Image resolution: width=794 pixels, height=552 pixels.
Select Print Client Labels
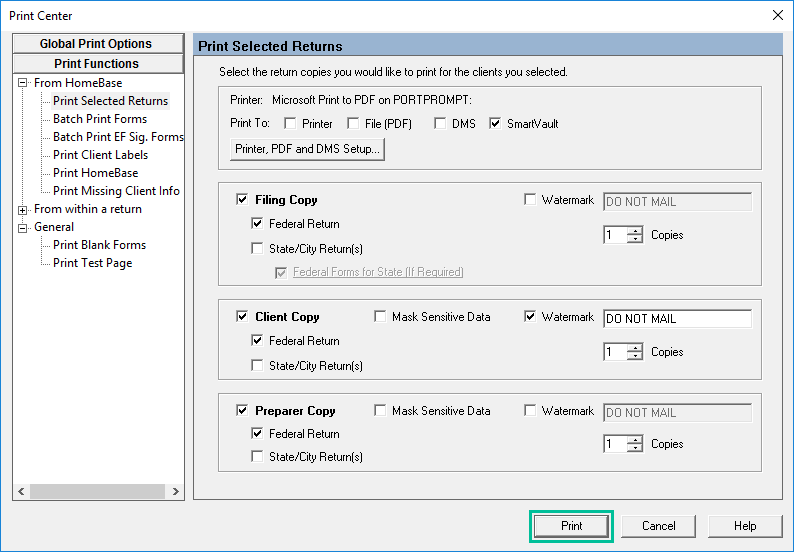point(100,155)
